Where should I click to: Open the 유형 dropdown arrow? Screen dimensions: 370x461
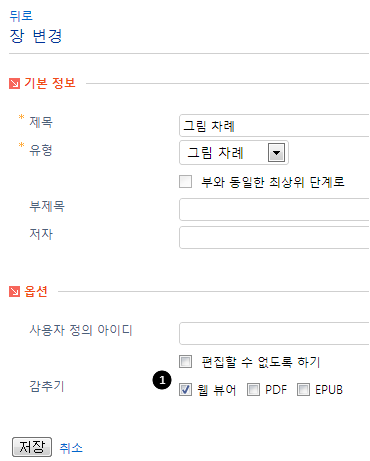tap(276, 153)
